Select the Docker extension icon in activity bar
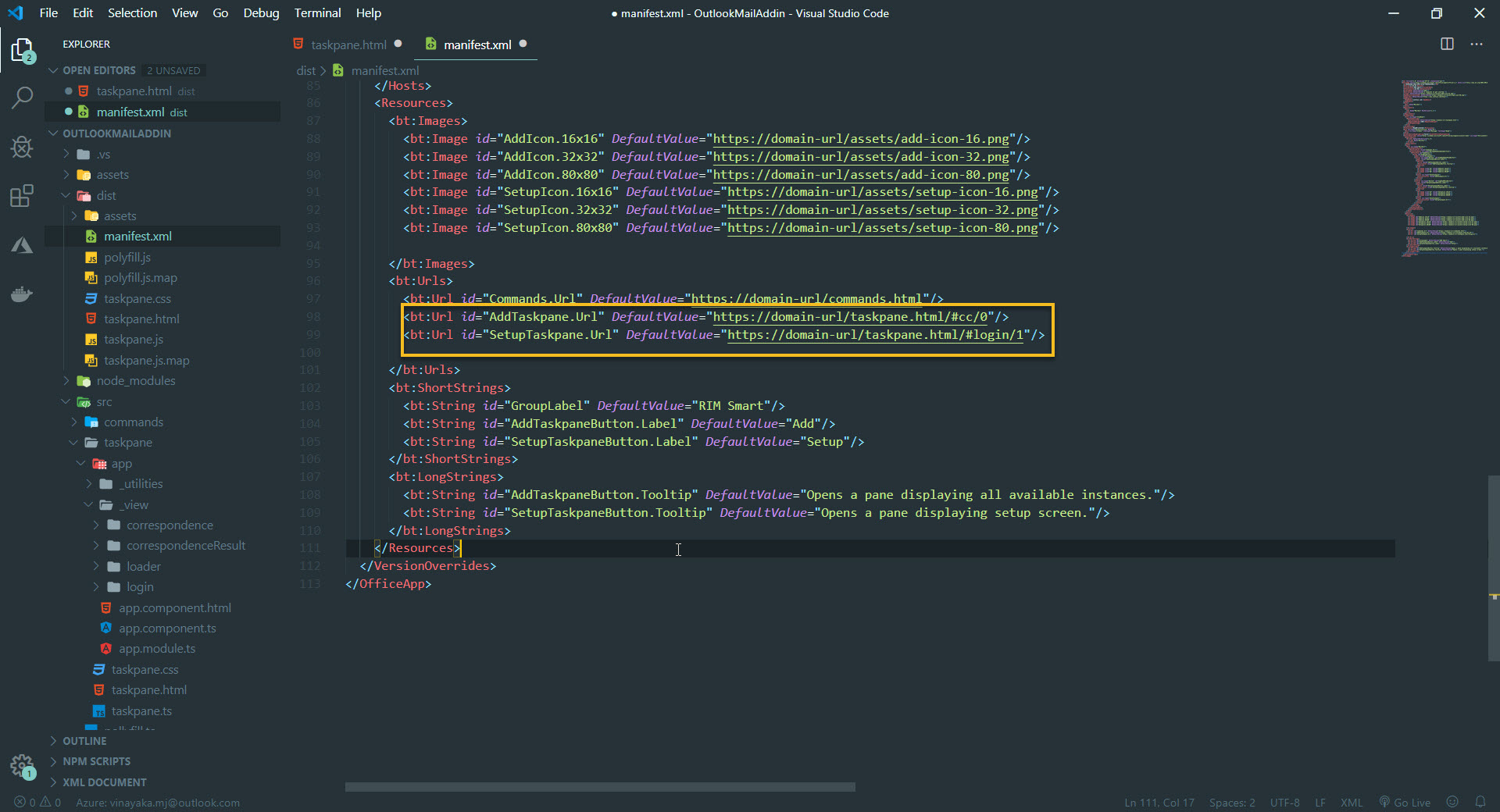1500x812 pixels. click(22, 294)
